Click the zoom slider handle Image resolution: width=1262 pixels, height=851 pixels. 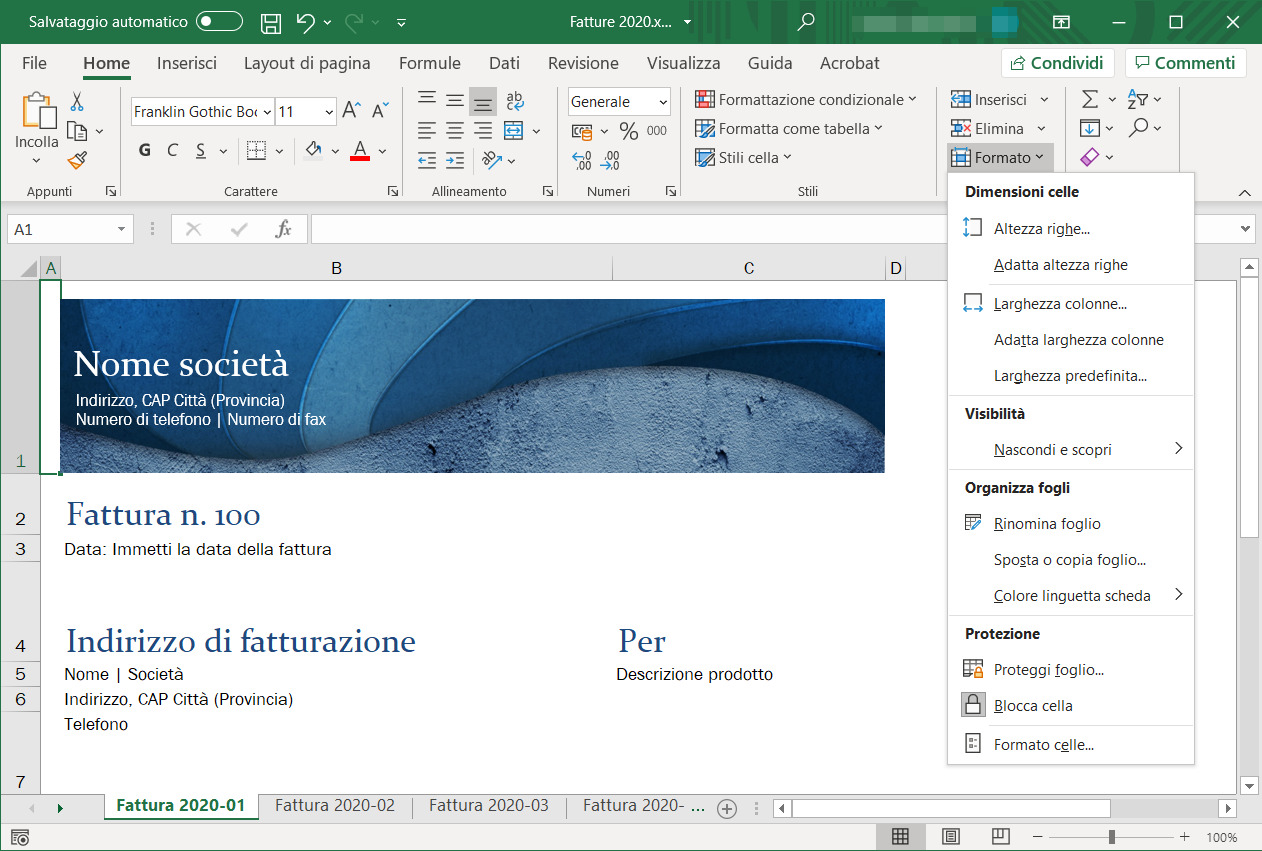1111,837
